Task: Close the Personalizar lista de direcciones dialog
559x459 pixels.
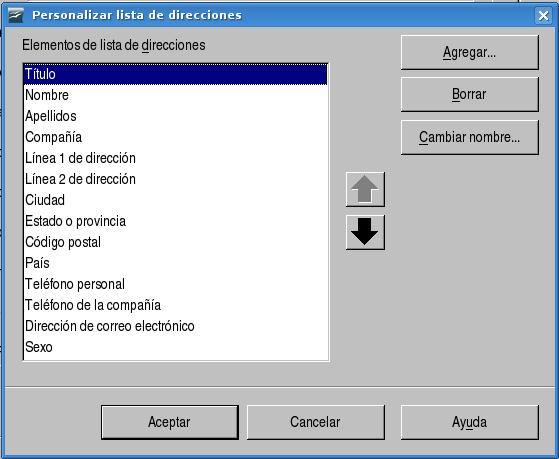Action: tap(543, 15)
